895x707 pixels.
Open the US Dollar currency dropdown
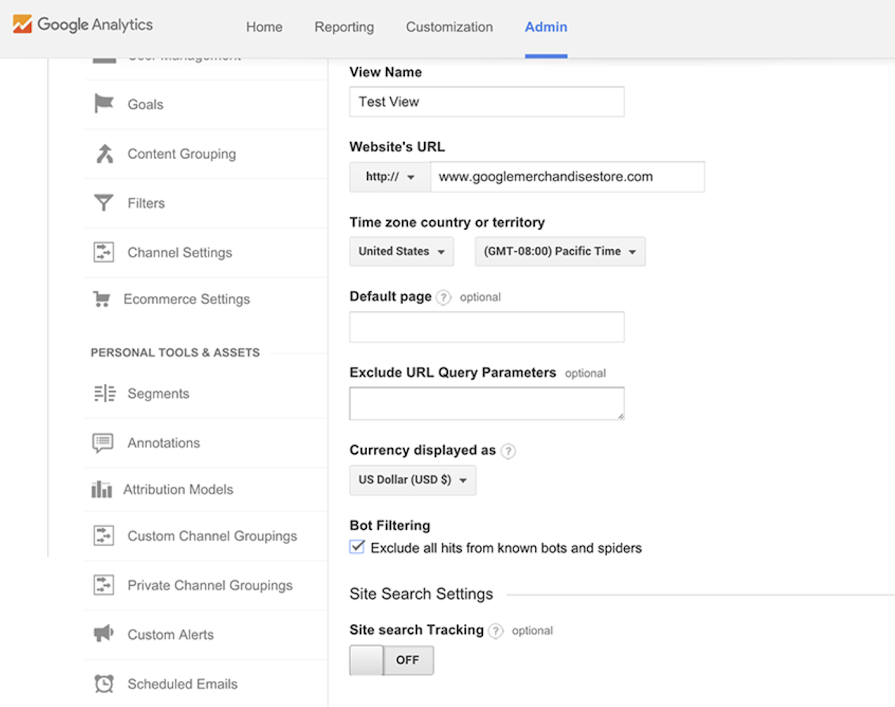tap(413, 480)
